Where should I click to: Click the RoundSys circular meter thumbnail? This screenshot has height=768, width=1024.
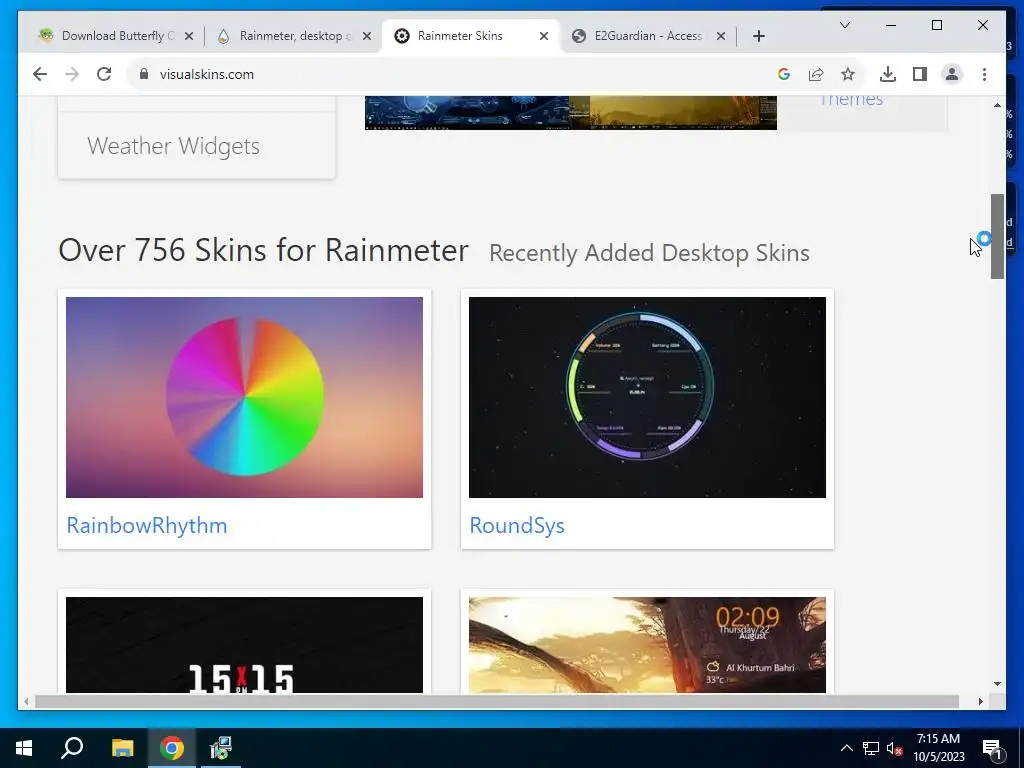[647, 397]
